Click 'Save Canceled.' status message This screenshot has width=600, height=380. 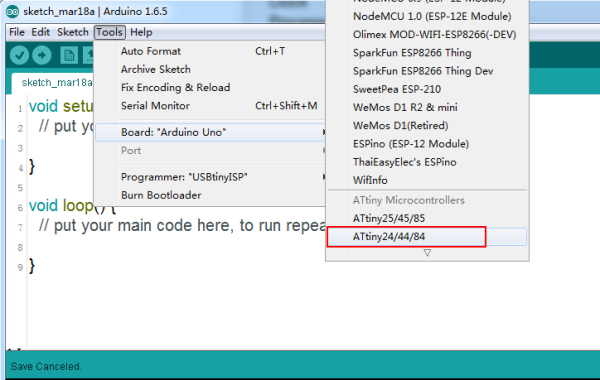tap(46, 367)
